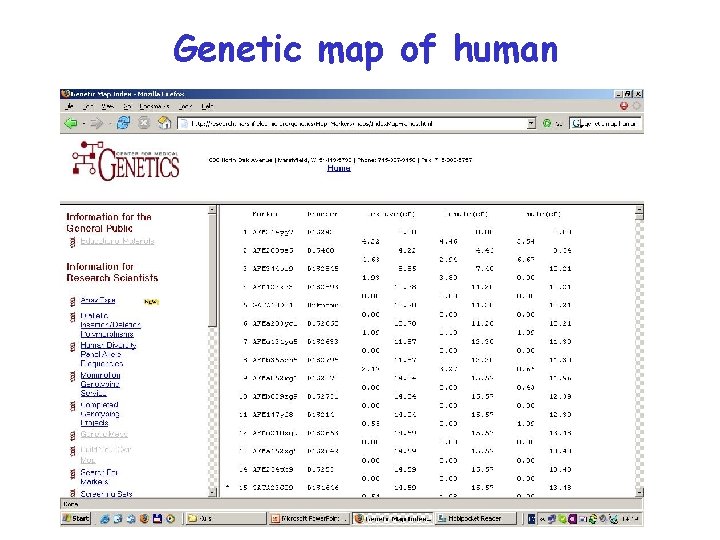720x540 pixels.
Task: Open the Back button history dropdown arrow
Action: pyautogui.click(x=84, y=124)
